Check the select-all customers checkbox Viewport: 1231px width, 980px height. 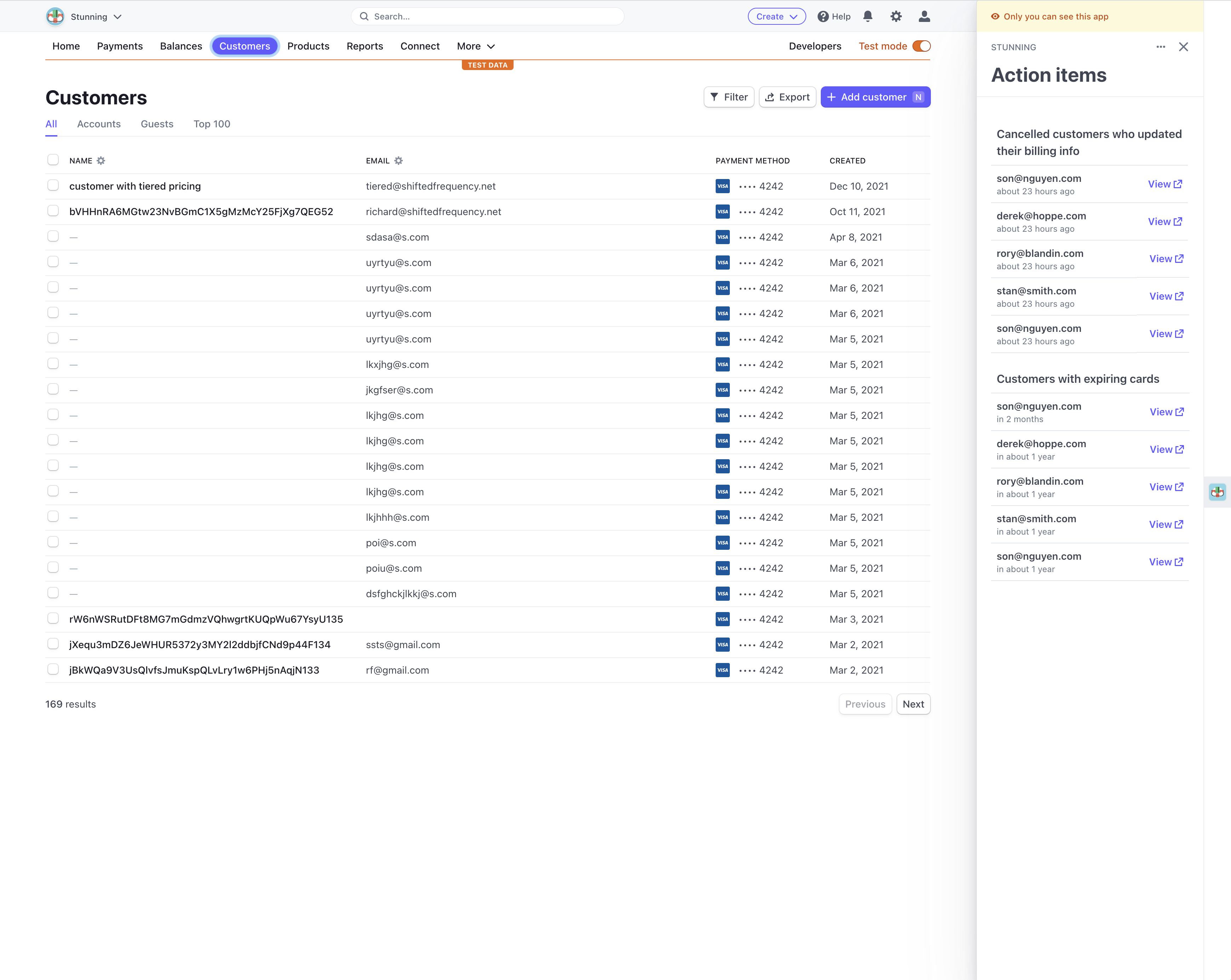[53, 160]
